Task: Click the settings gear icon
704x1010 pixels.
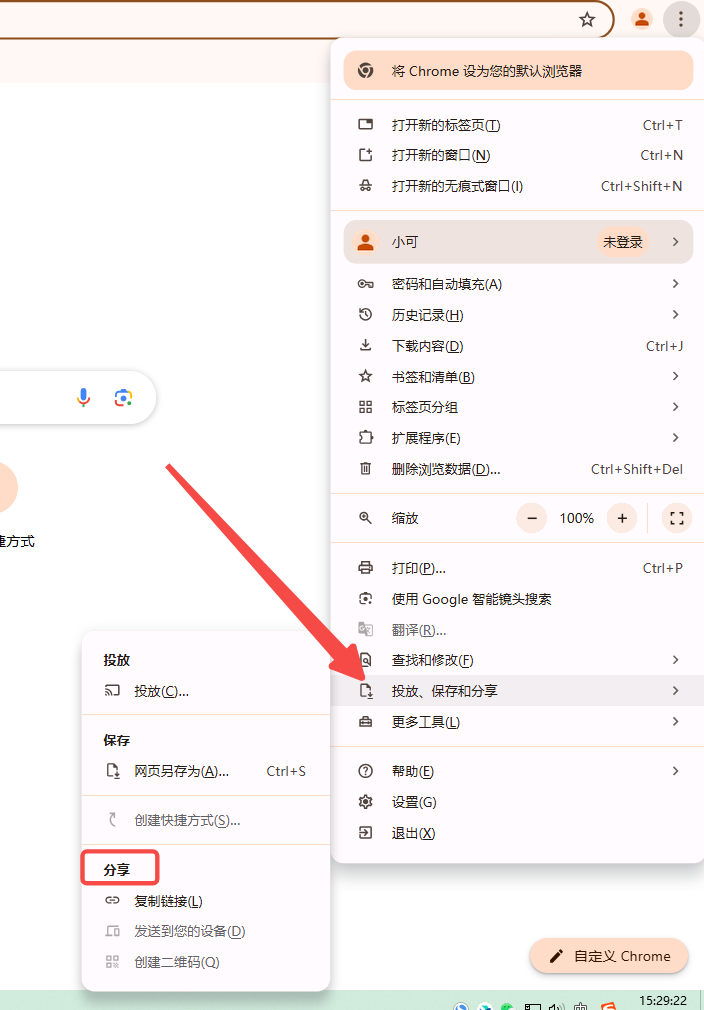Action: (x=365, y=802)
